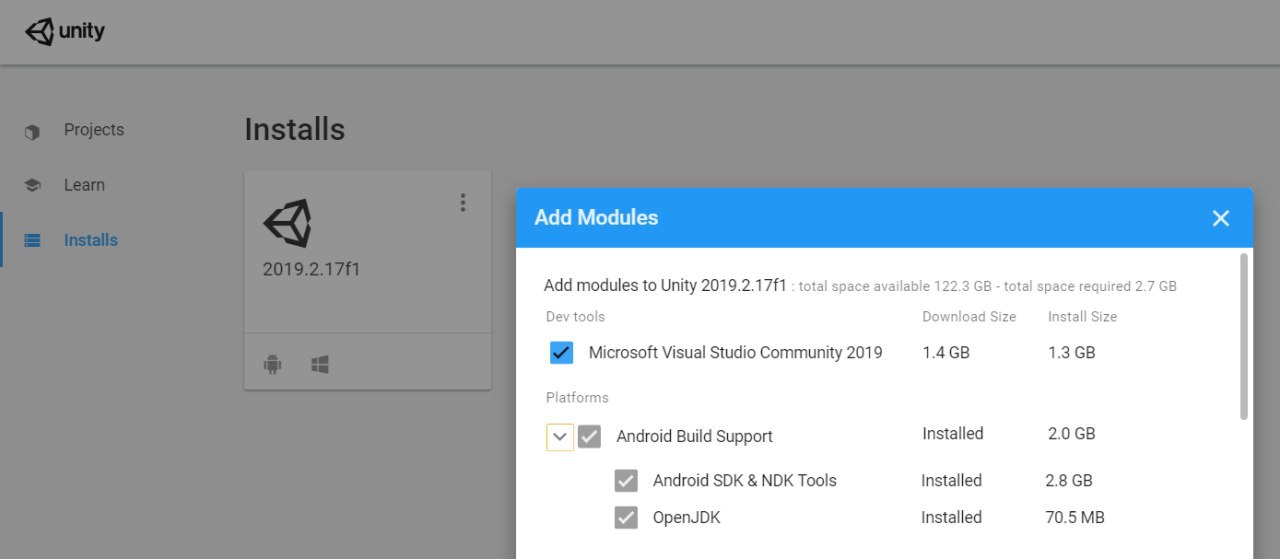1280x559 pixels.
Task: Click the 1.4 GB download size value
Action: click(946, 353)
